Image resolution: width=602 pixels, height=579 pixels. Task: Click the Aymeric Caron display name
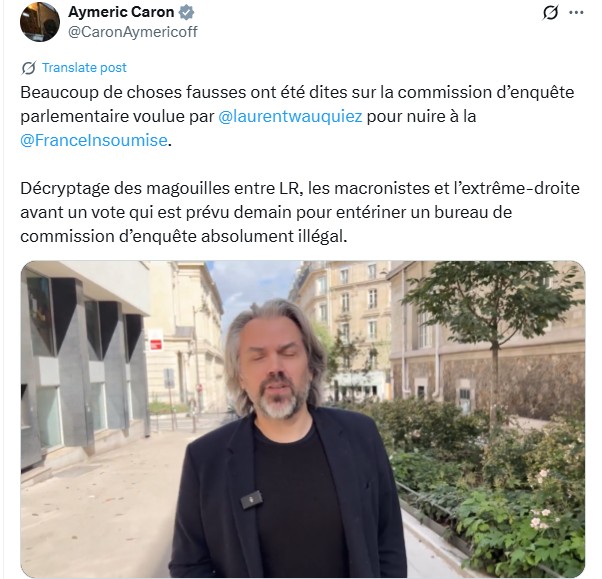pyautogui.click(x=121, y=12)
